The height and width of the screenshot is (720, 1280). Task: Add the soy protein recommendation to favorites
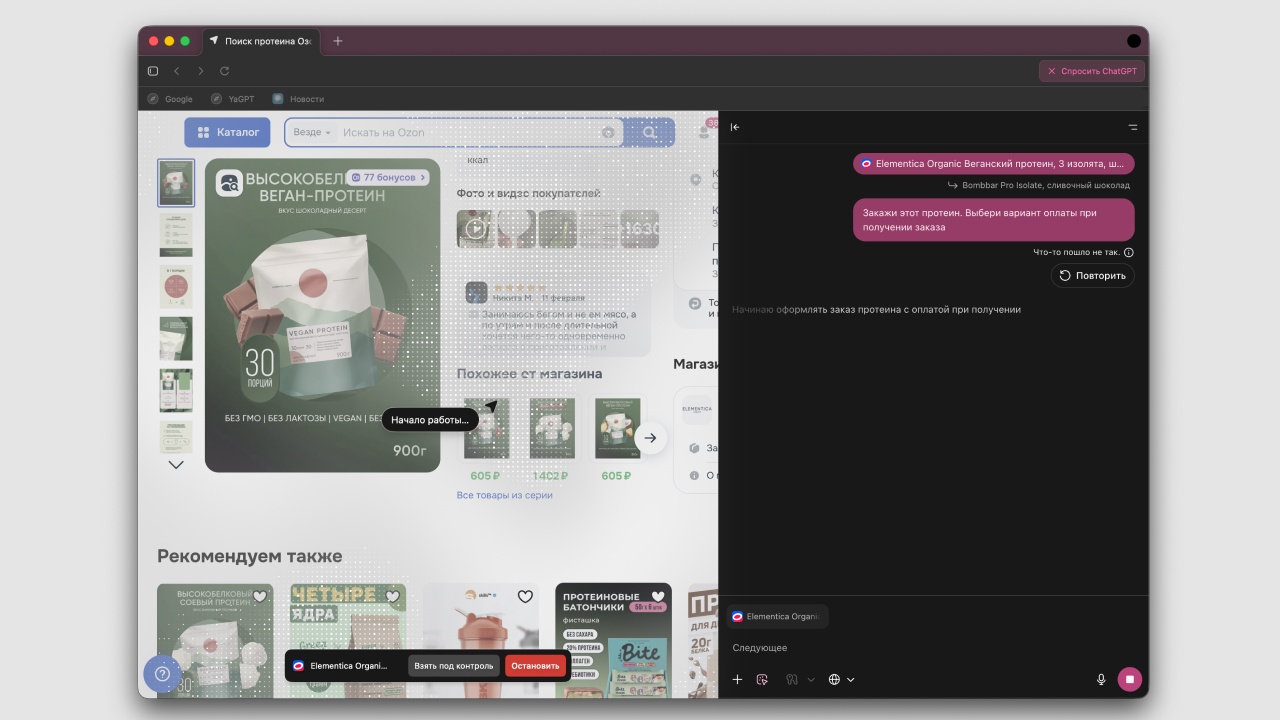pyautogui.click(x=260, y=597)
